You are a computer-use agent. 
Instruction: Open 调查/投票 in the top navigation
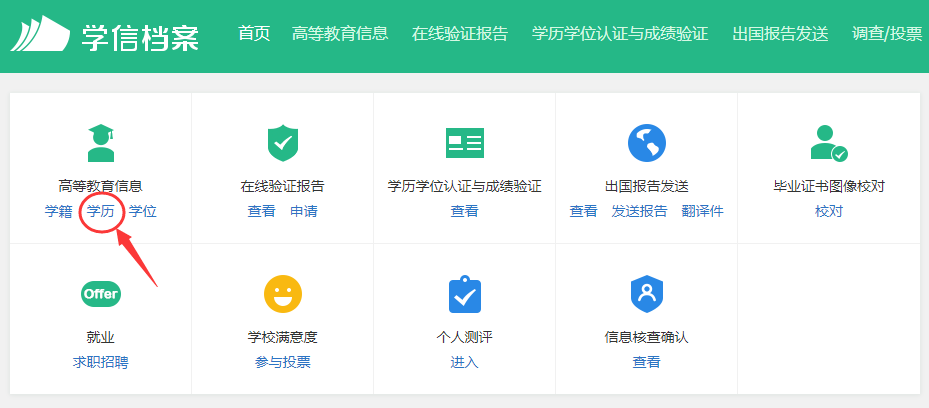coord(887,33)
